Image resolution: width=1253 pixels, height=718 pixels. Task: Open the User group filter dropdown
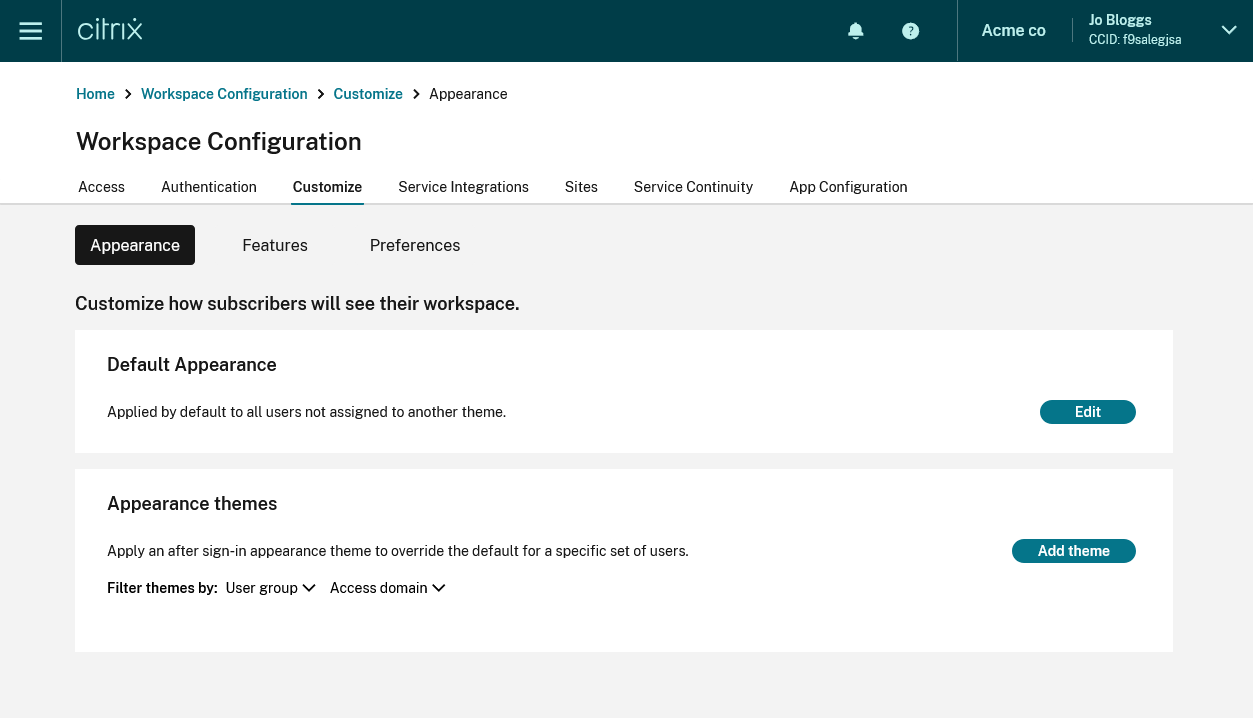tap(270, 588)
